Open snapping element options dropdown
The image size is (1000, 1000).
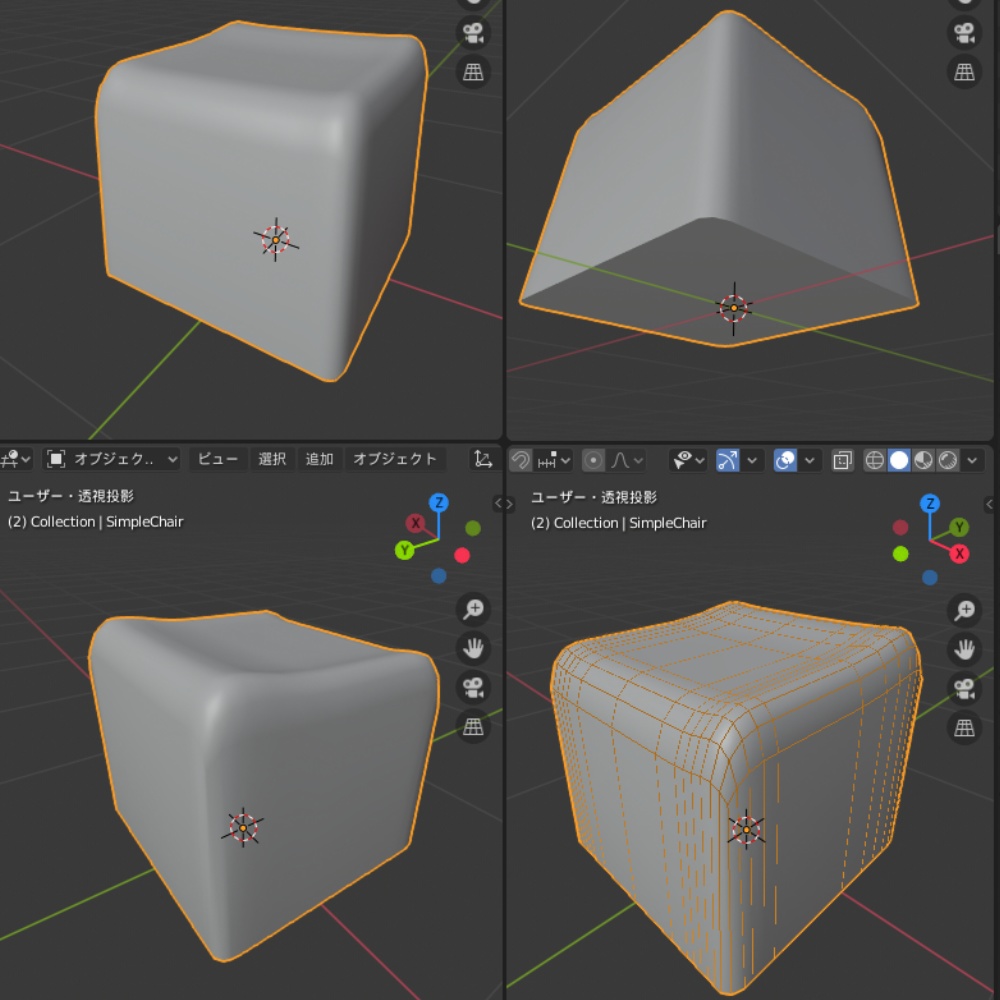(554, 460)
